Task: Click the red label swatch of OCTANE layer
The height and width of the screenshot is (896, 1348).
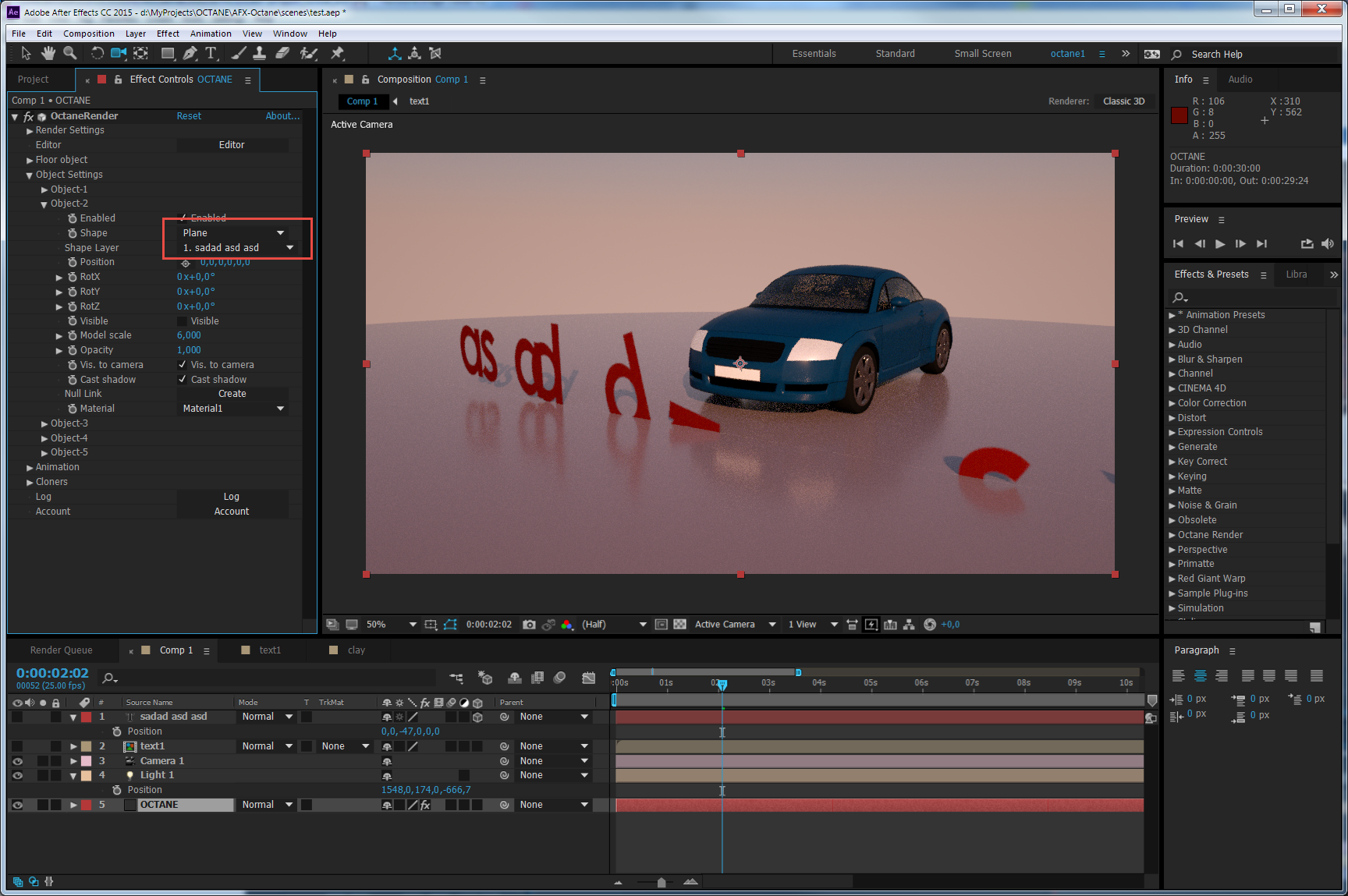Action: tap(86, 805)
